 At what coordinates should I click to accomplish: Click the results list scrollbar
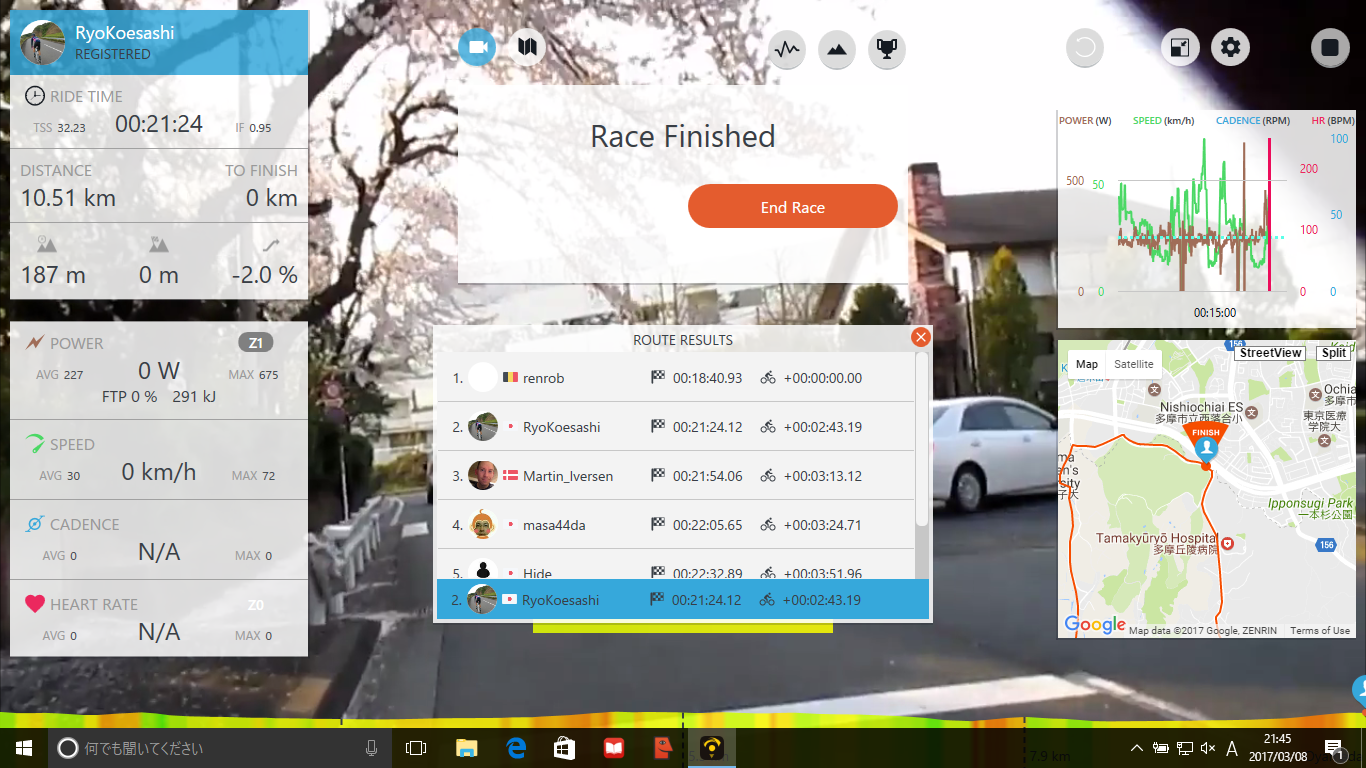point(922,438)
